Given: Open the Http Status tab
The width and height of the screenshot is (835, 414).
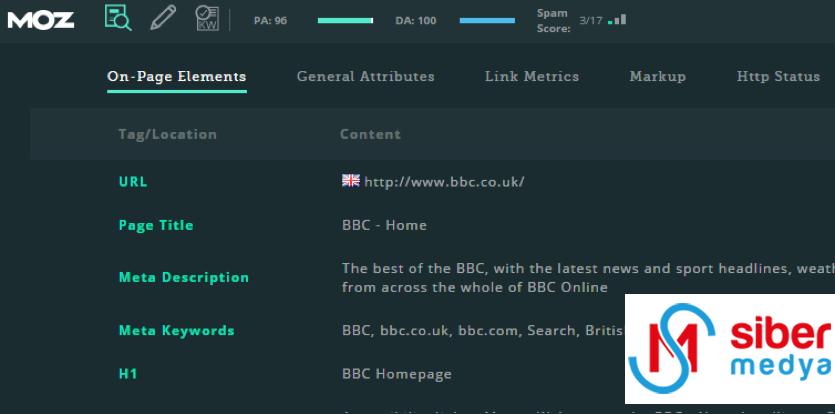Looking at the screenshot, I should [x=778, y=77].
